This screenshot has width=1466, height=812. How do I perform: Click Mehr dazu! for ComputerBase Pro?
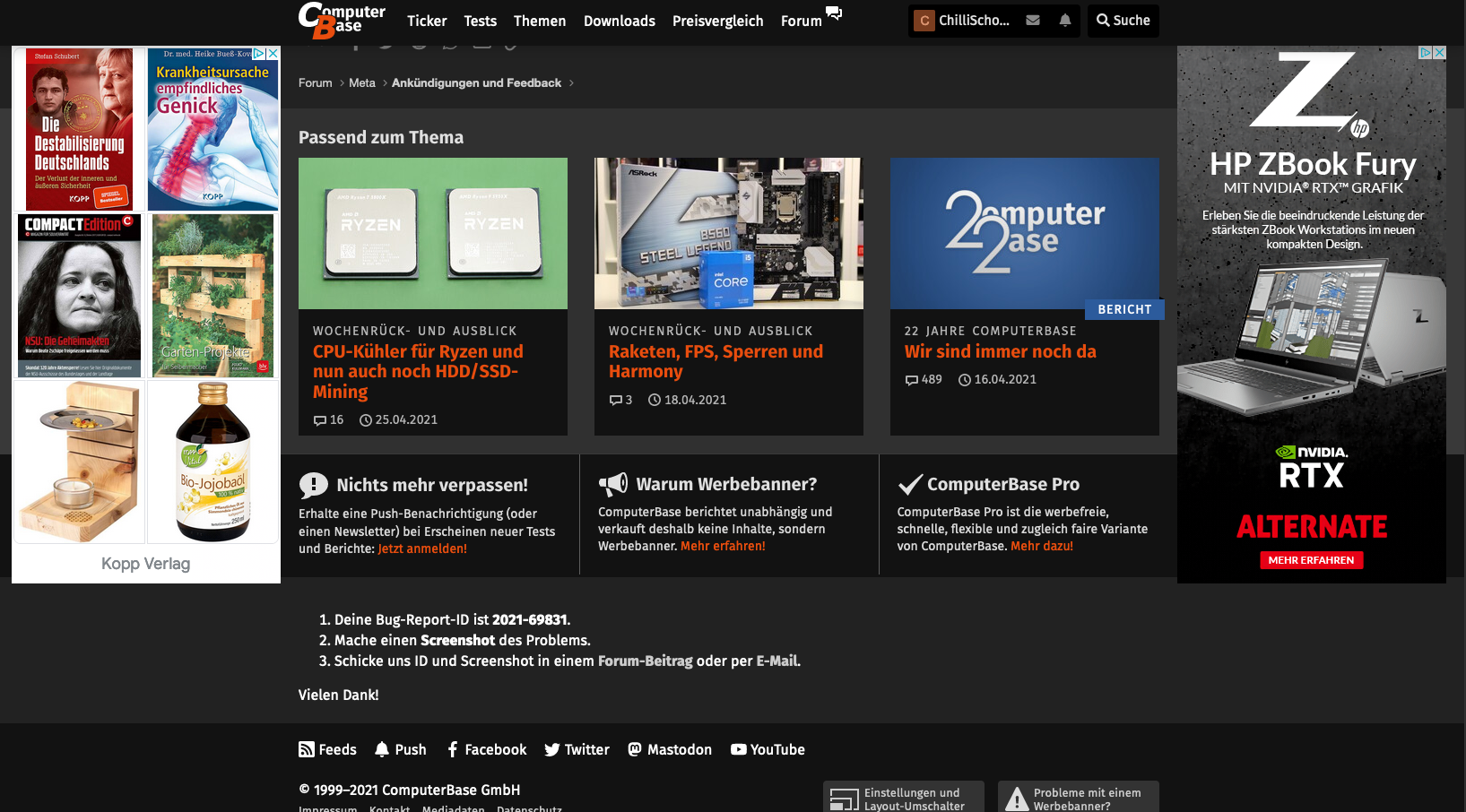[x=1042, y=546]
